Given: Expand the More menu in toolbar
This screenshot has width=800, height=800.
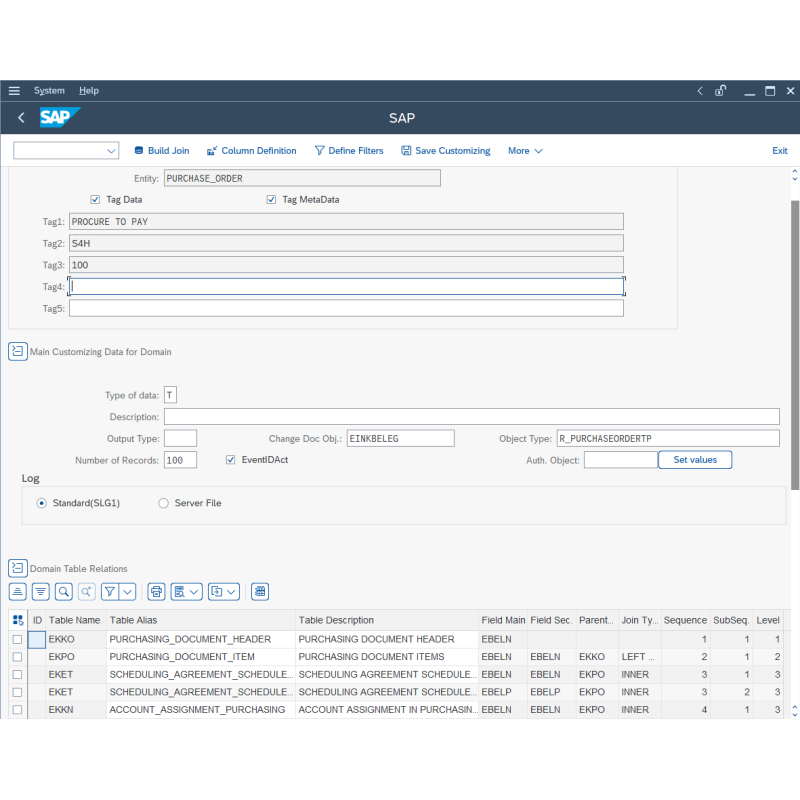Looking at the screenshot, I should [x=525, y=151].
